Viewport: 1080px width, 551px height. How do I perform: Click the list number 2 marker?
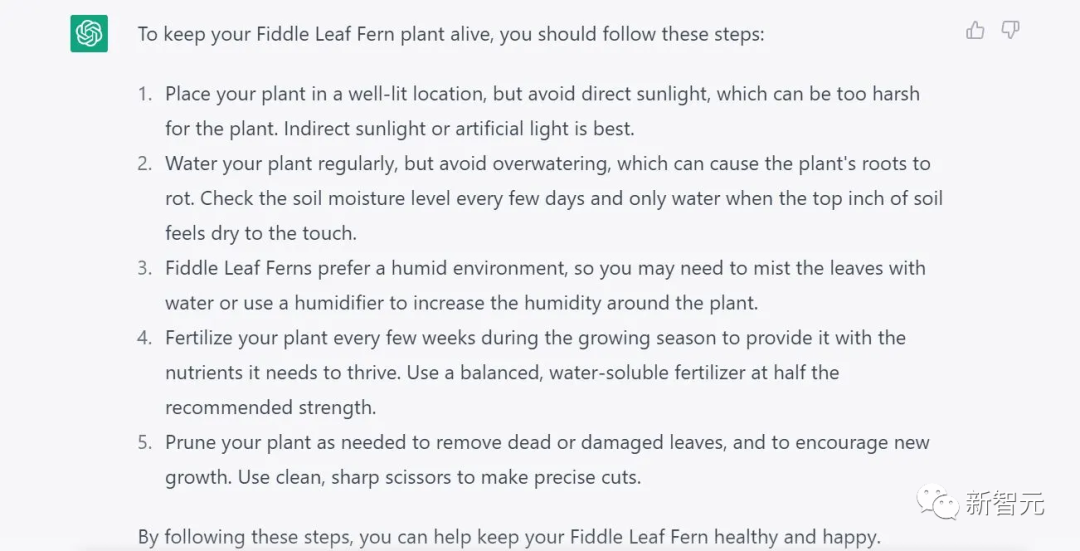[x=145, y=164]
